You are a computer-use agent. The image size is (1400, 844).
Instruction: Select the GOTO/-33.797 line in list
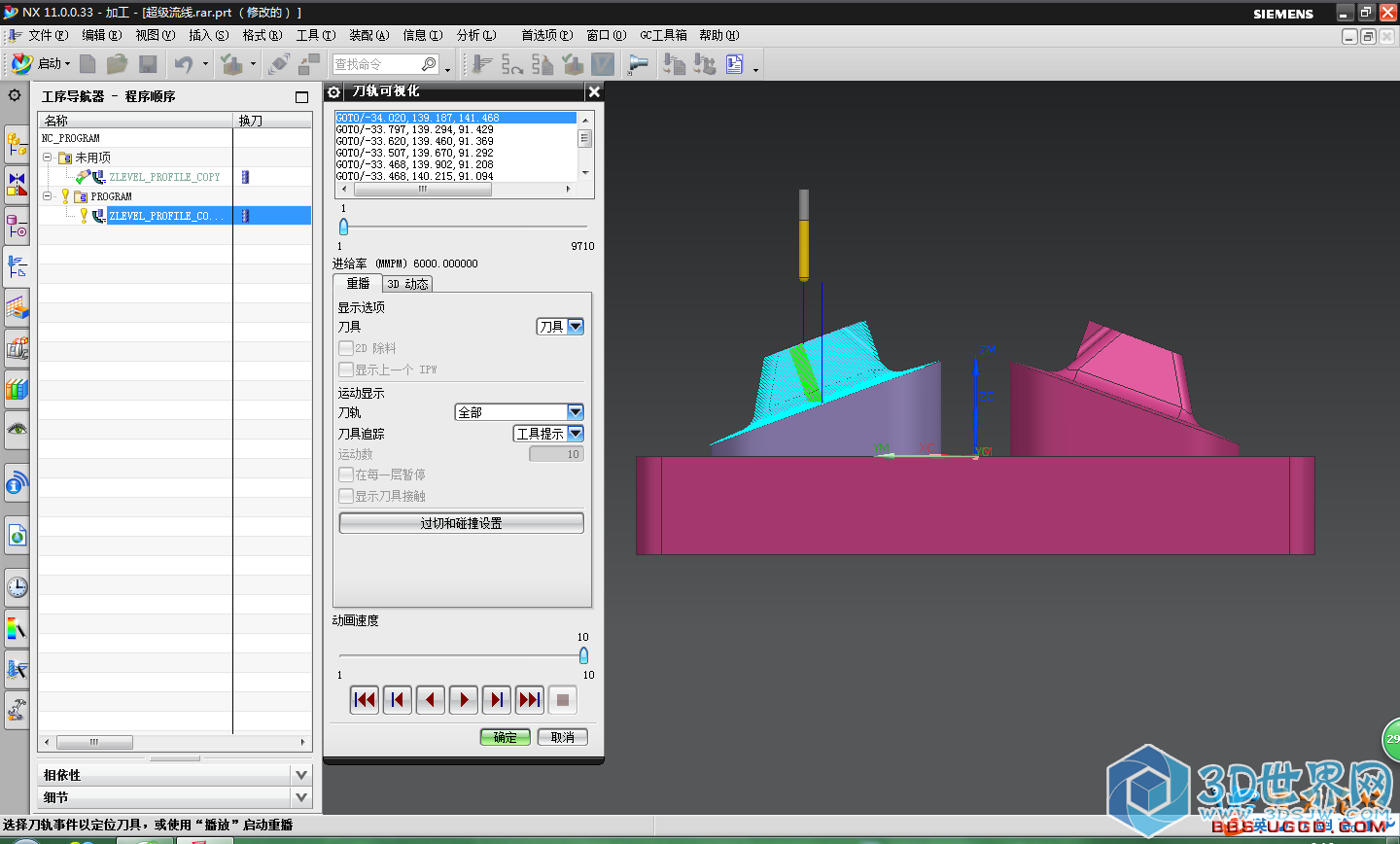tap(456, 129)
